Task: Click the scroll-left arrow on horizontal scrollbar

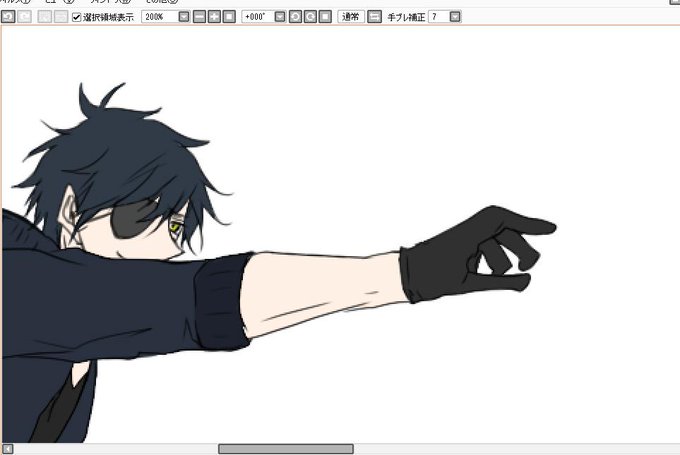Action: (x=7, y=449)
